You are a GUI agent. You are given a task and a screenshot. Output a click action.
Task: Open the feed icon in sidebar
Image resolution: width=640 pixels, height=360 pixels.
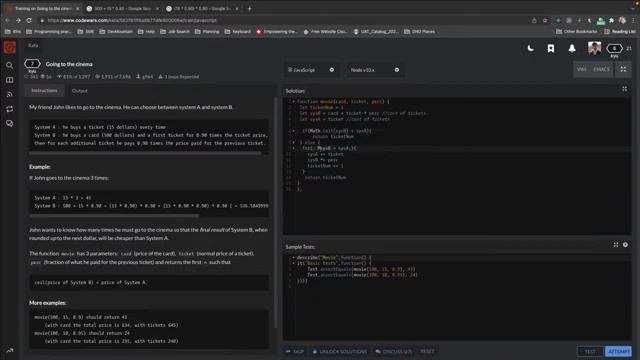(x=9, y=94)
